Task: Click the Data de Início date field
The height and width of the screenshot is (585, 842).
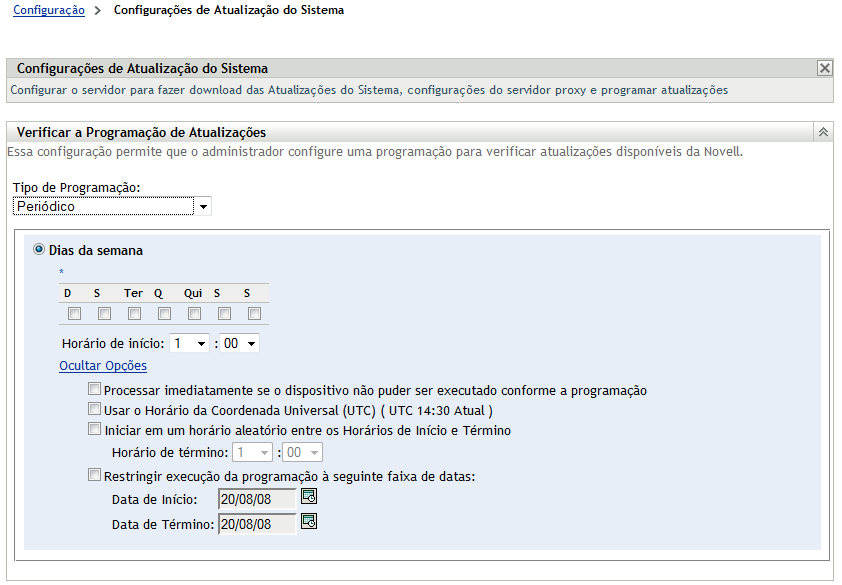Action: coord(257,499)
